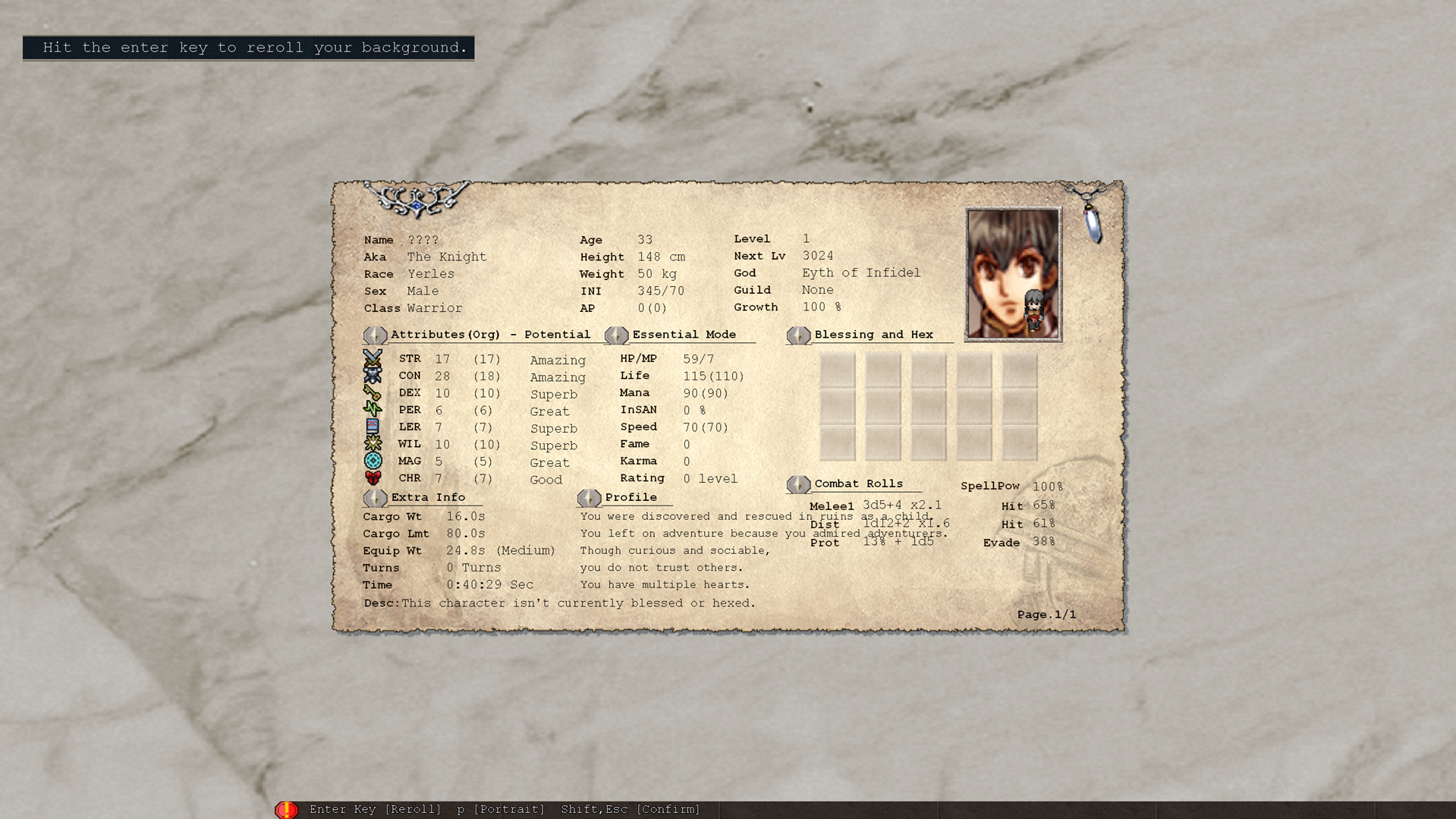
Task: Select the Blessing and Hex header emblem
Action: (x=798, y=335)
